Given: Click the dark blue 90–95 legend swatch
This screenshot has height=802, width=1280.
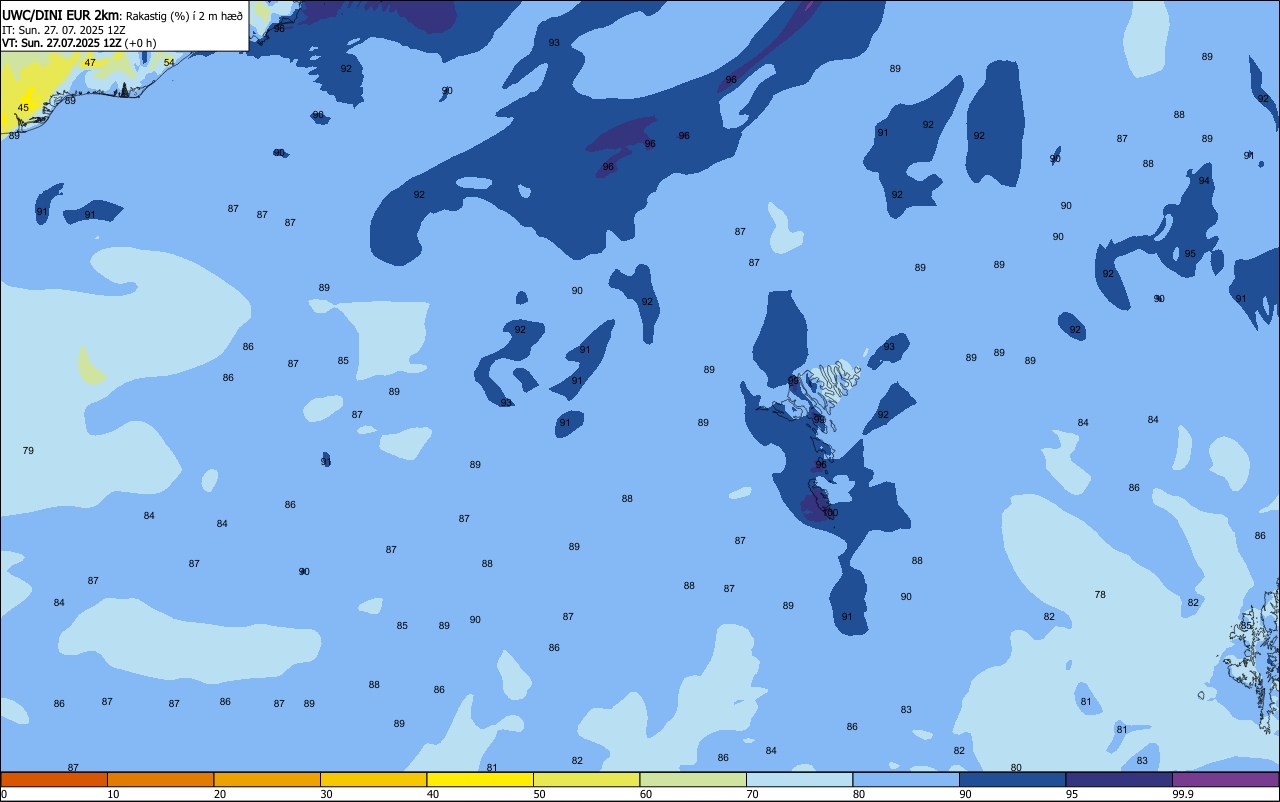Looking at the screenshot, I should pos(1012,779).
